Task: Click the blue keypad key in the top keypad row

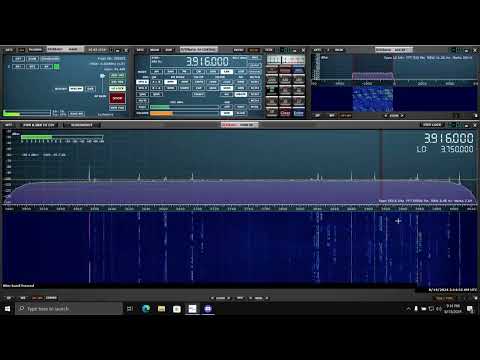Action: coord(298,70)
